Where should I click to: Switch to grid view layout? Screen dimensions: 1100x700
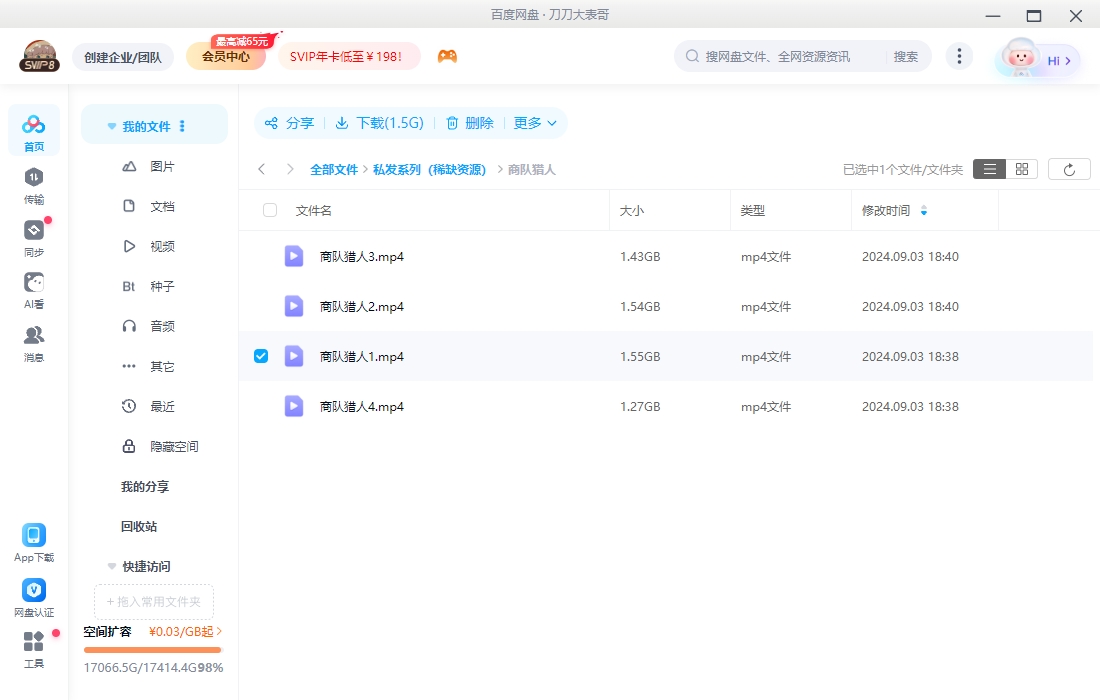point(1021,168)
